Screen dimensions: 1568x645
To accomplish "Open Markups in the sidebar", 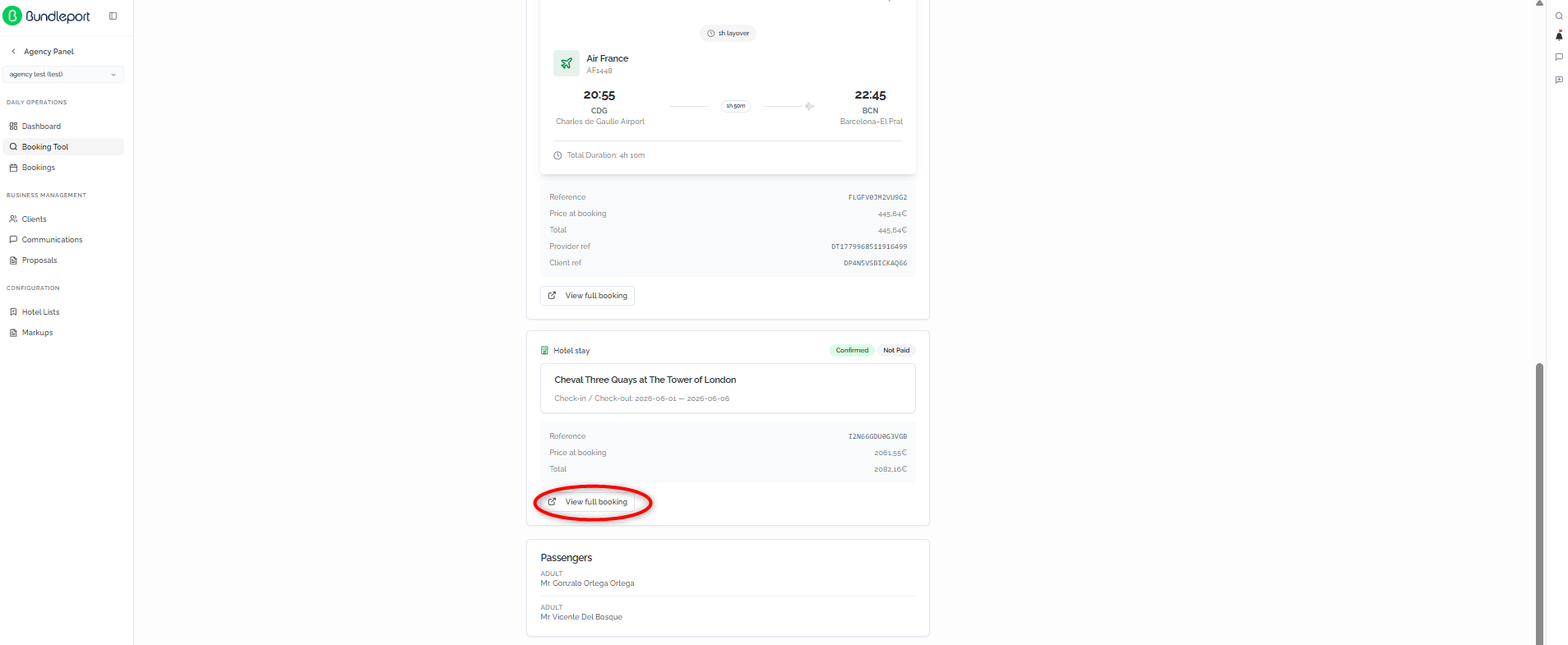I will tap(63, 333).
